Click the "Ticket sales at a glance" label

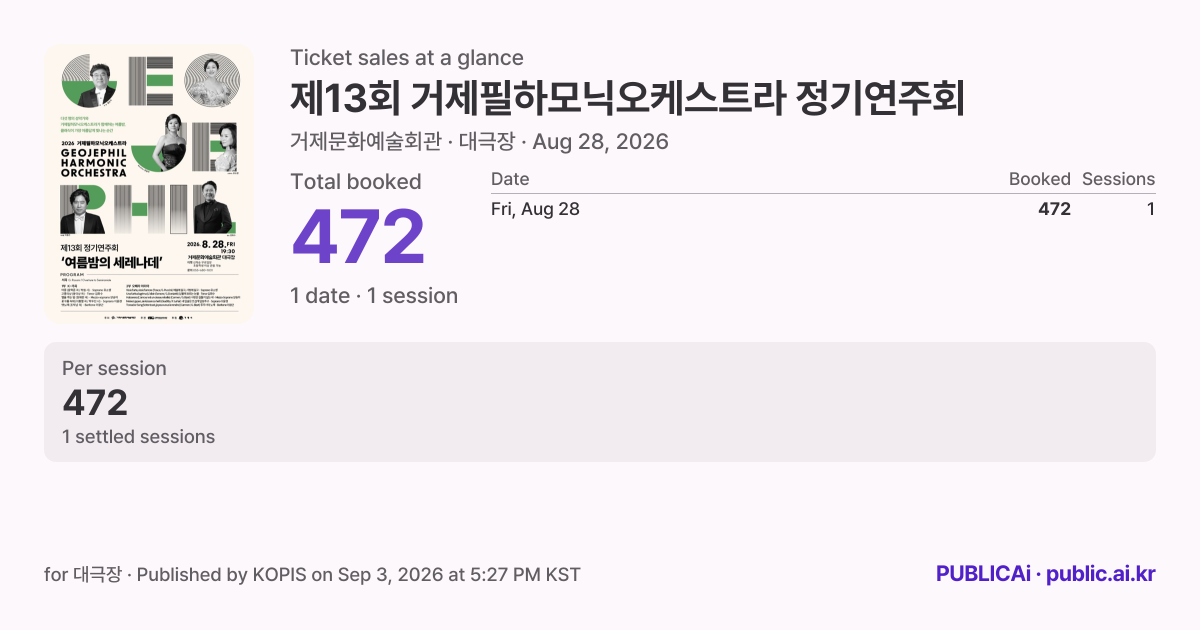pos(407,58)
